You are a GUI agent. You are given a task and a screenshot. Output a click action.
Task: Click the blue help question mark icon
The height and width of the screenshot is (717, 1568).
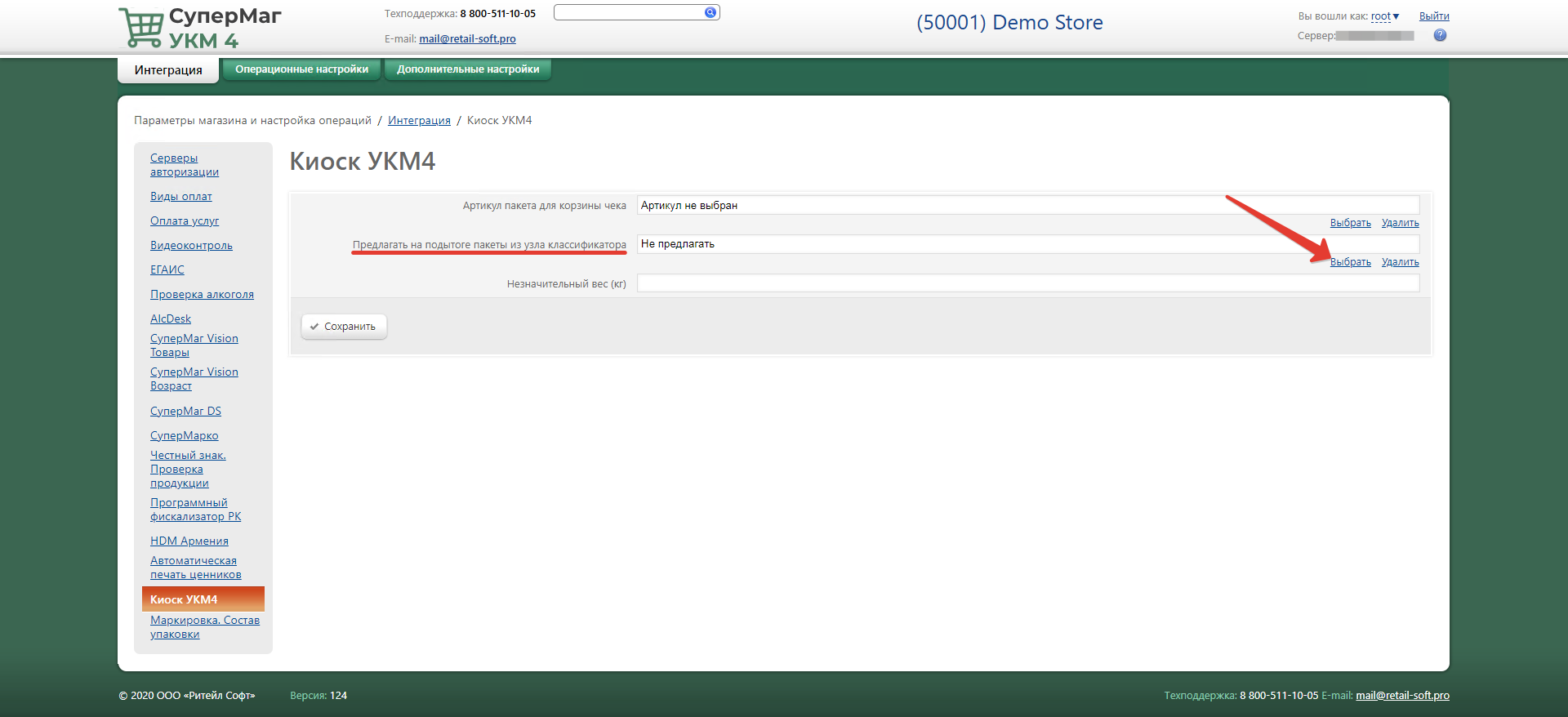pos(1440,35)
